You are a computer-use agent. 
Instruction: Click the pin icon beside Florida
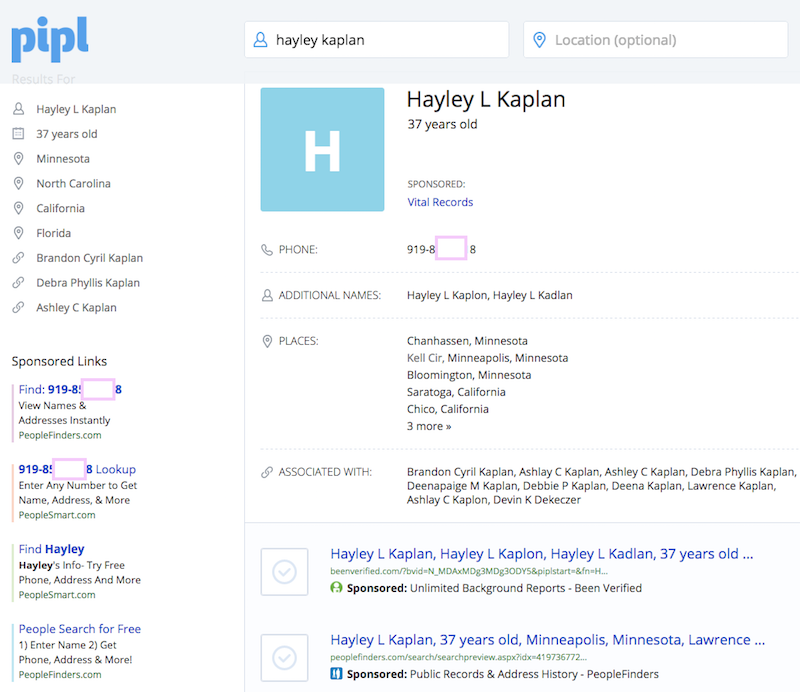(x=18, y=233)
